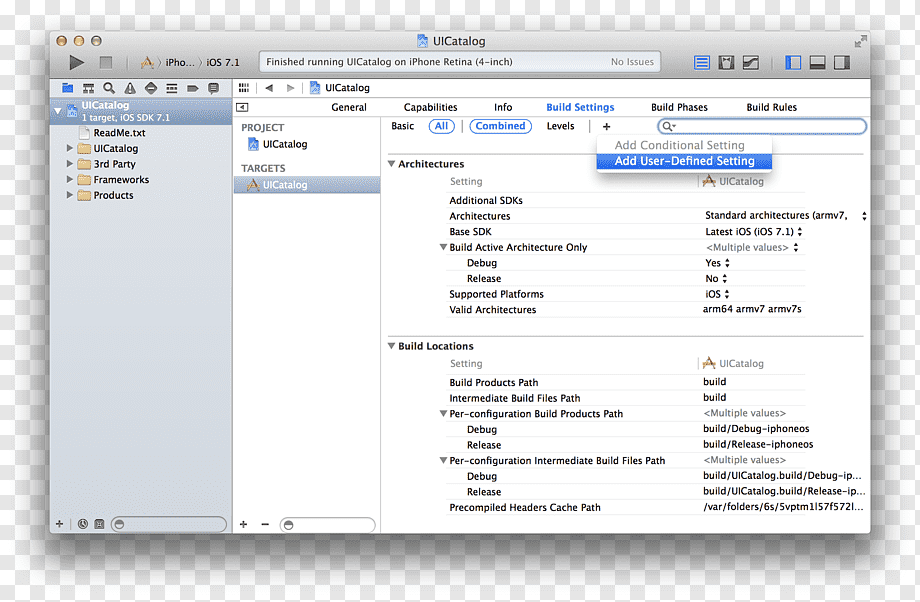Collapse the Architectures section
The width and height of the screenshot is (920, 602).
click(x=391, y=164)
